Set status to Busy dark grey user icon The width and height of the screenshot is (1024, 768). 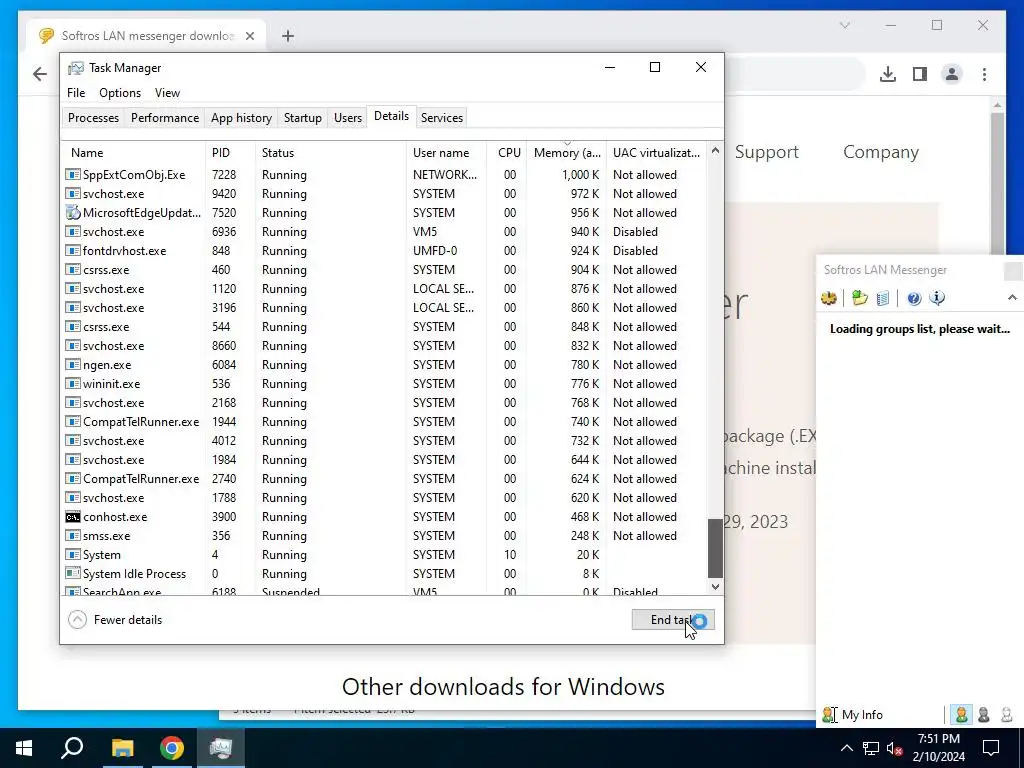click(984, 714)
